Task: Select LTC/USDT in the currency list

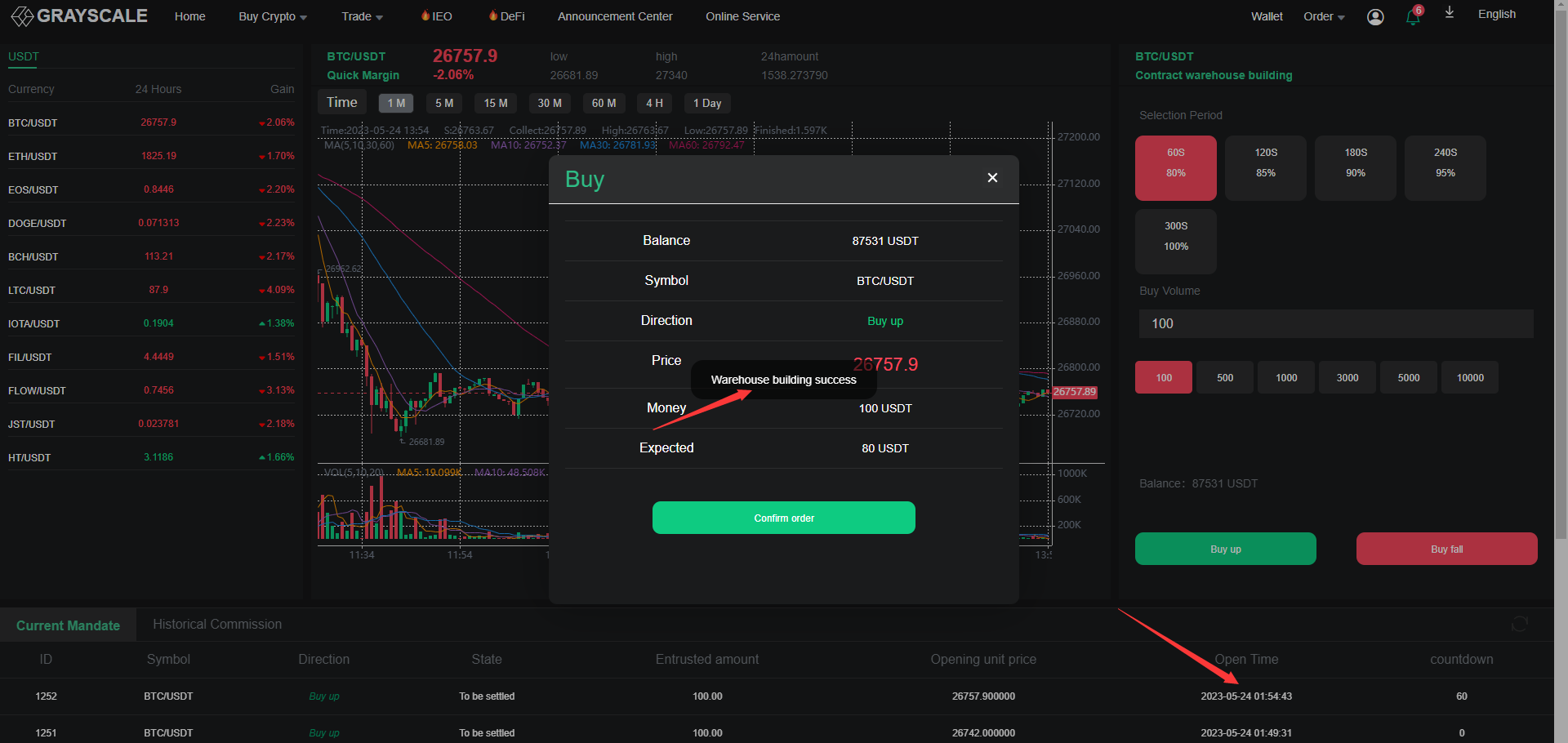Action: pyautogui.click(x=151, y=290)
